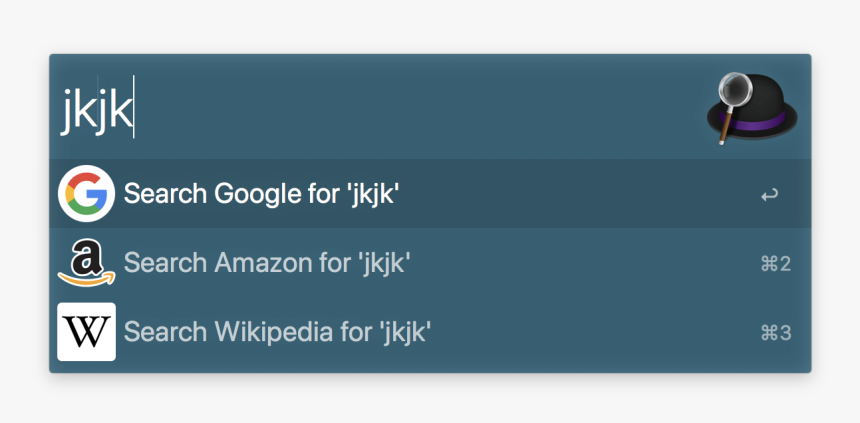Click the return arrow symbol on Google row
The height and width of the screenshot is (423, 860).
point(769,195)
